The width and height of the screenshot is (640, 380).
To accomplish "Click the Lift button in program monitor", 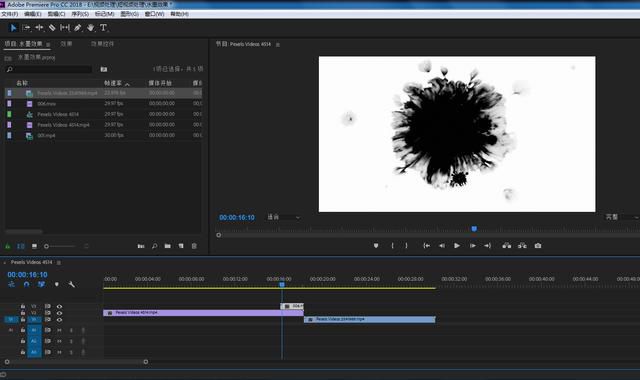I will [x=507, y=246].
